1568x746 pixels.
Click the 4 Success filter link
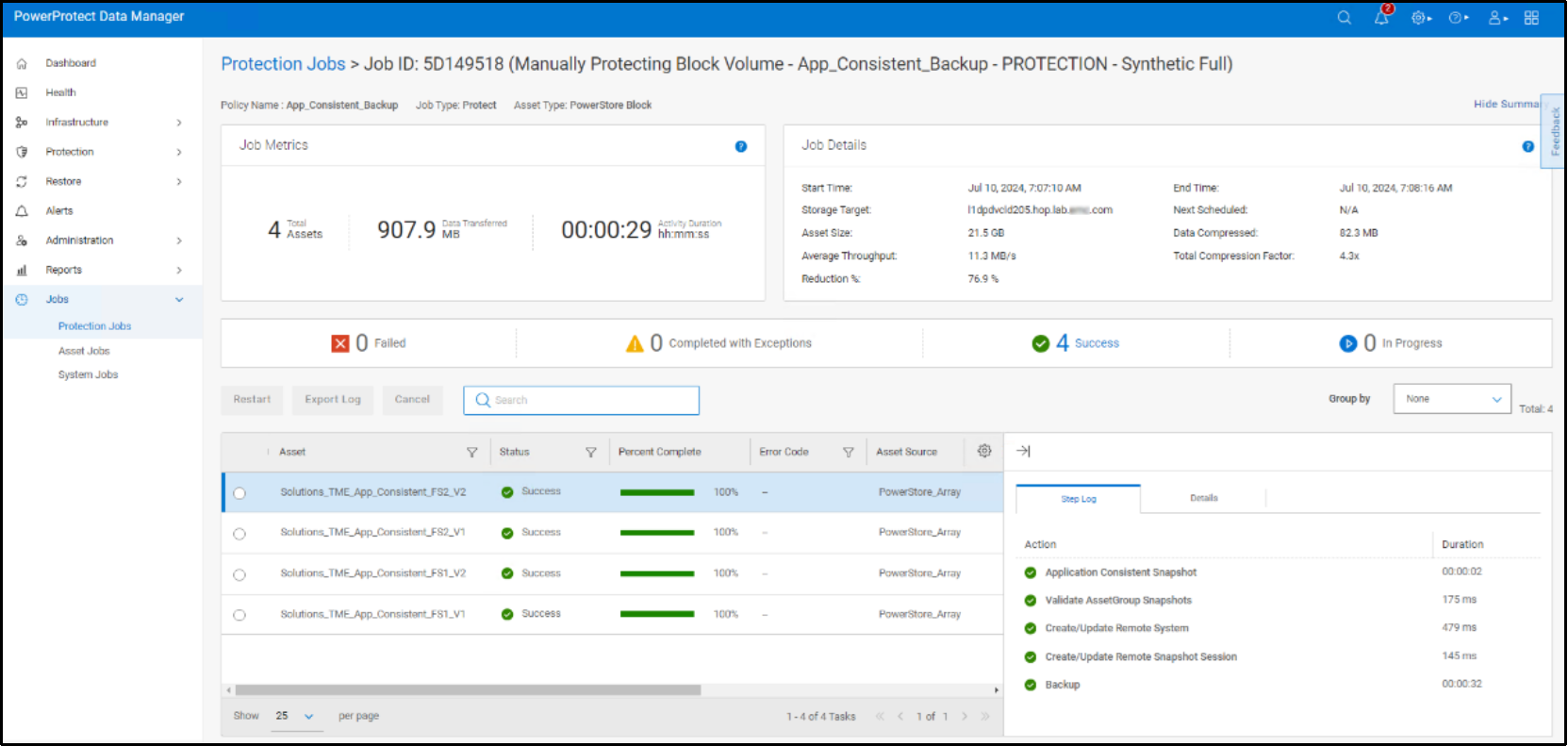tap(1087, 343)
